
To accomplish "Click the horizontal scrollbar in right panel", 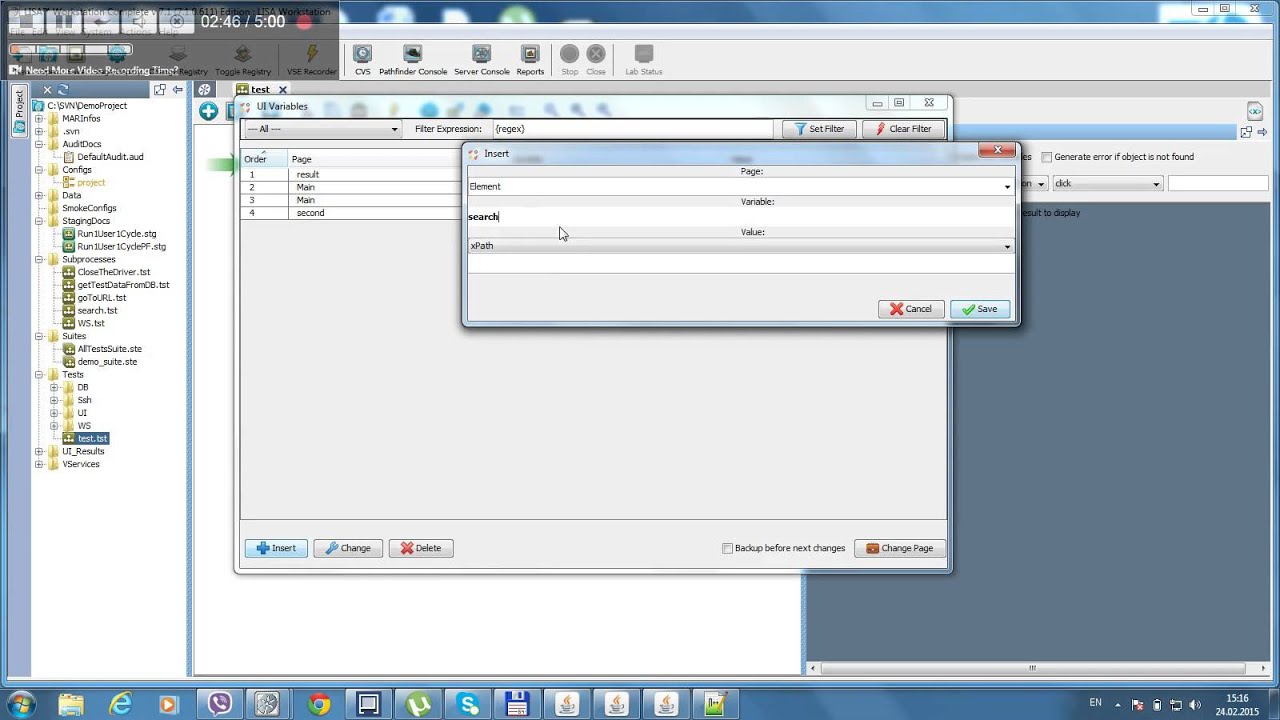I will (1031, 667).
